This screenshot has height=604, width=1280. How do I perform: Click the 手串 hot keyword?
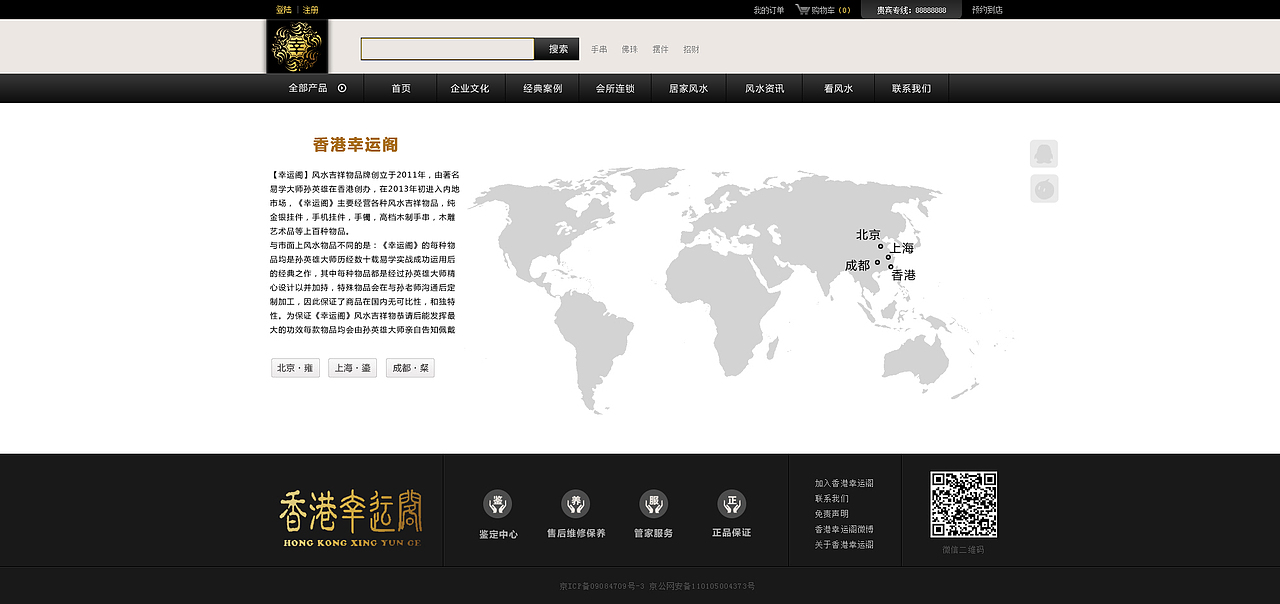point(598,49)
